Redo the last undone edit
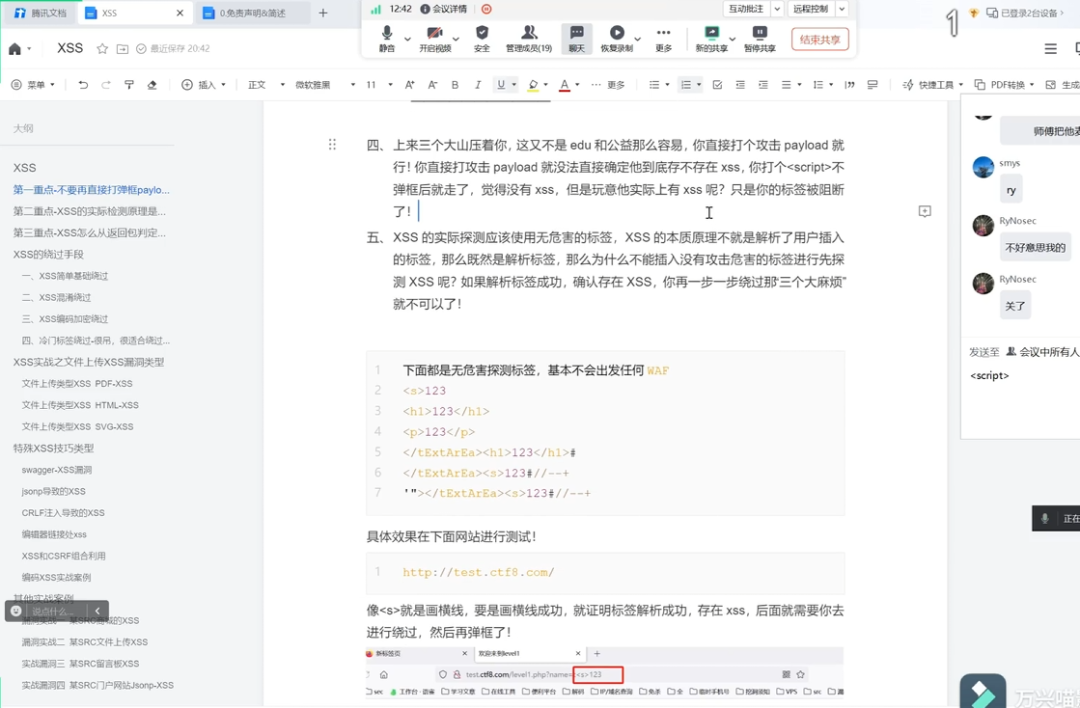Screen dimensions: 1080x708 [x=106, y=85]
